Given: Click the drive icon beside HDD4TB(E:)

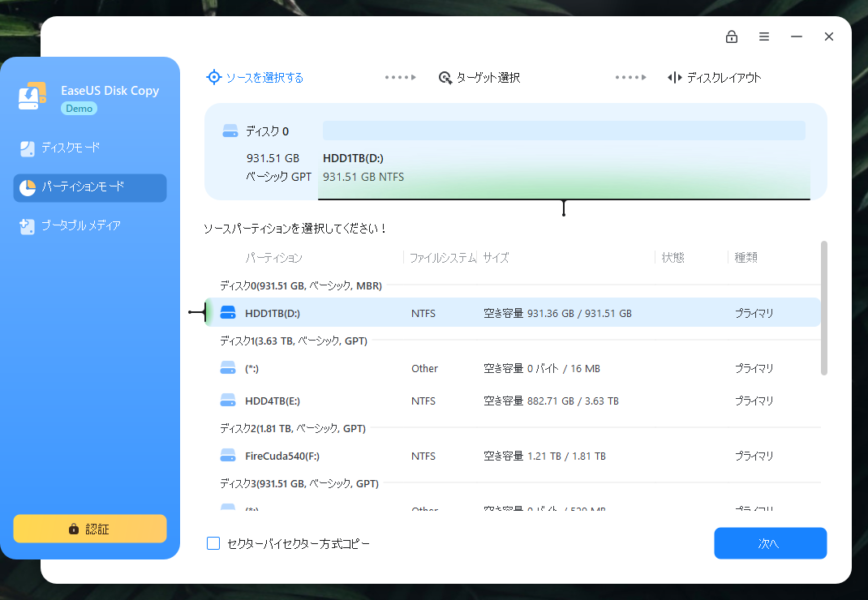Looking at the screenshot, I should click(x=228, y=400).
